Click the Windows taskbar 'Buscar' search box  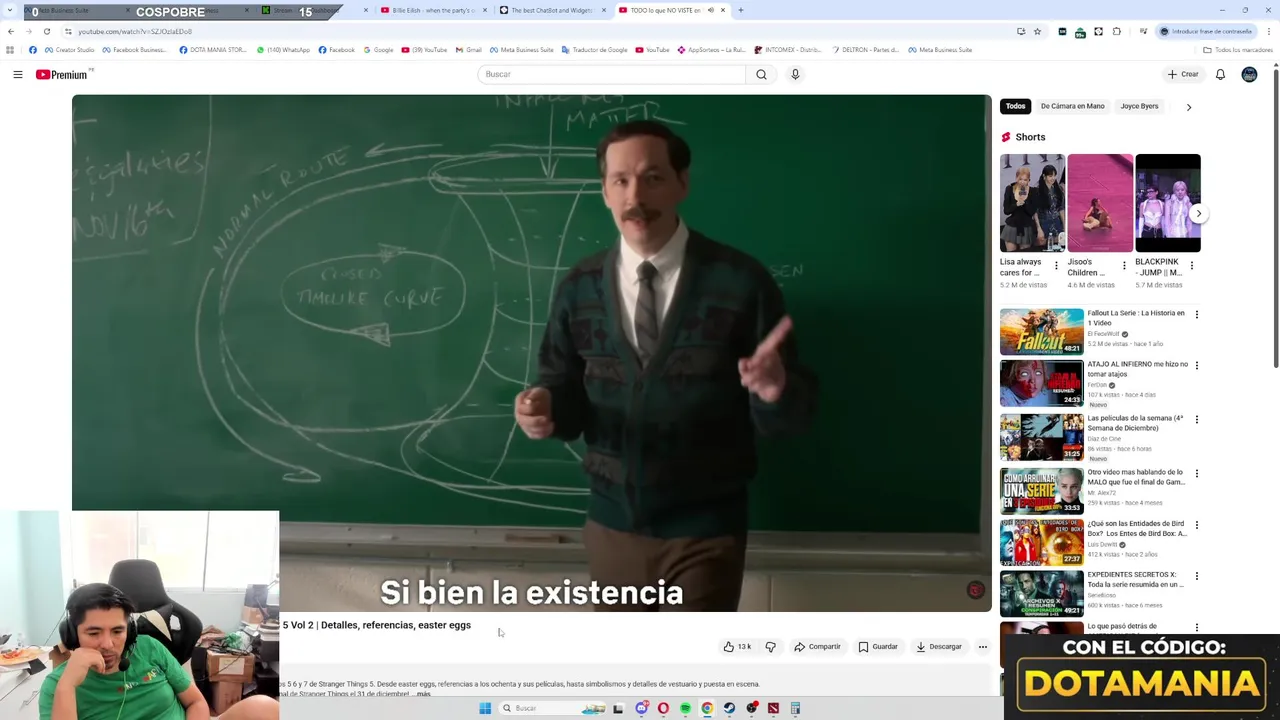553,708
